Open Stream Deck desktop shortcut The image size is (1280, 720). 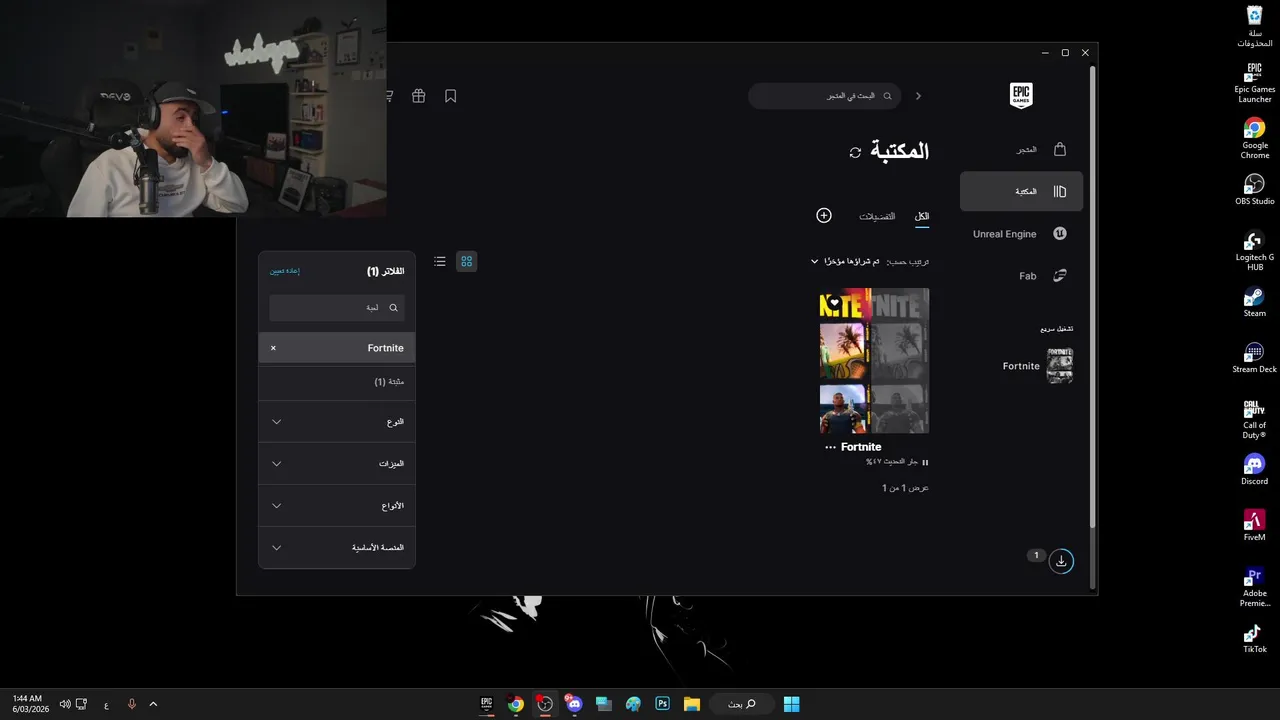coord(1255,358)
